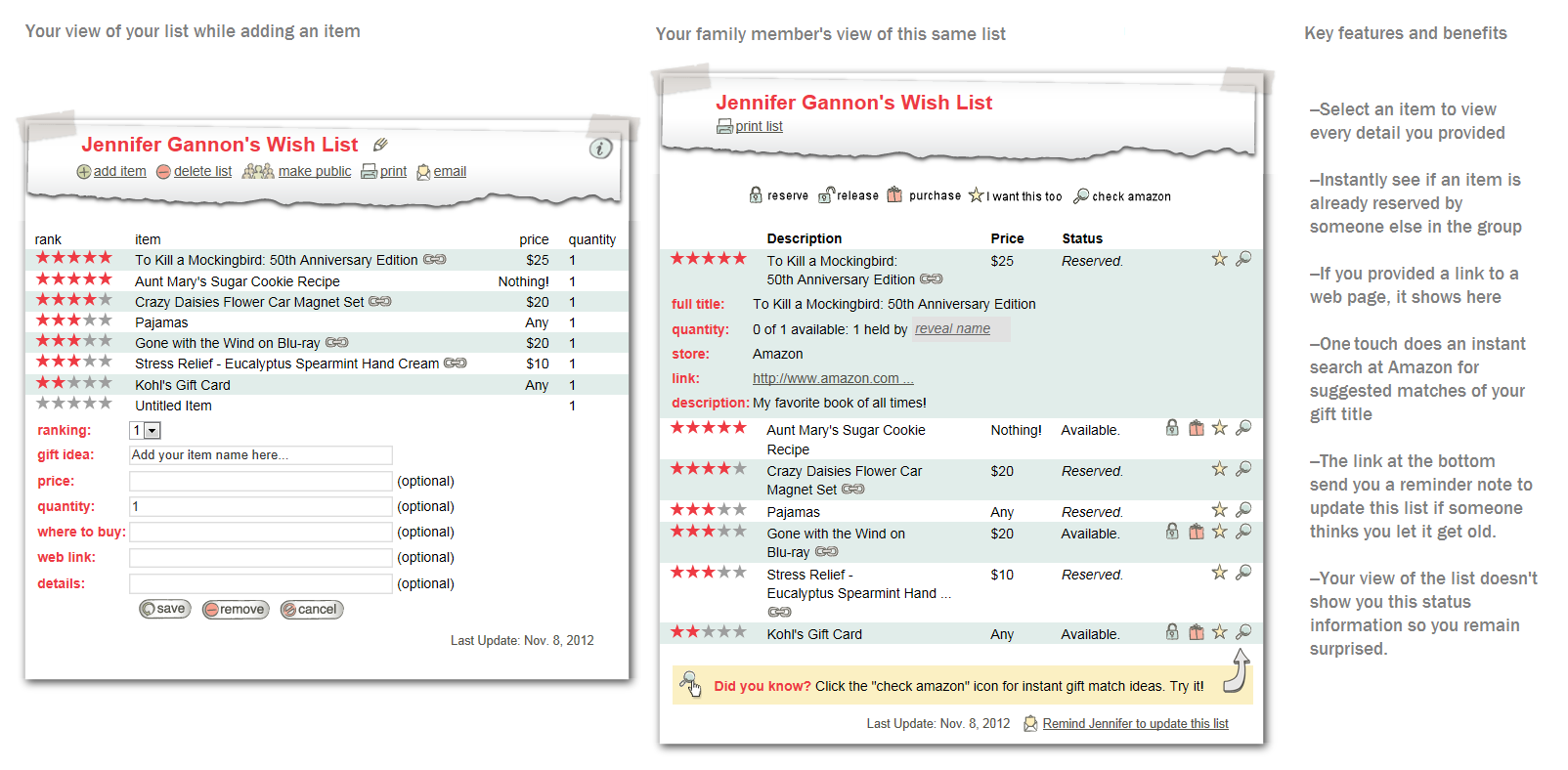Click the make public link

pyautogui.click(x=297, y=172)
